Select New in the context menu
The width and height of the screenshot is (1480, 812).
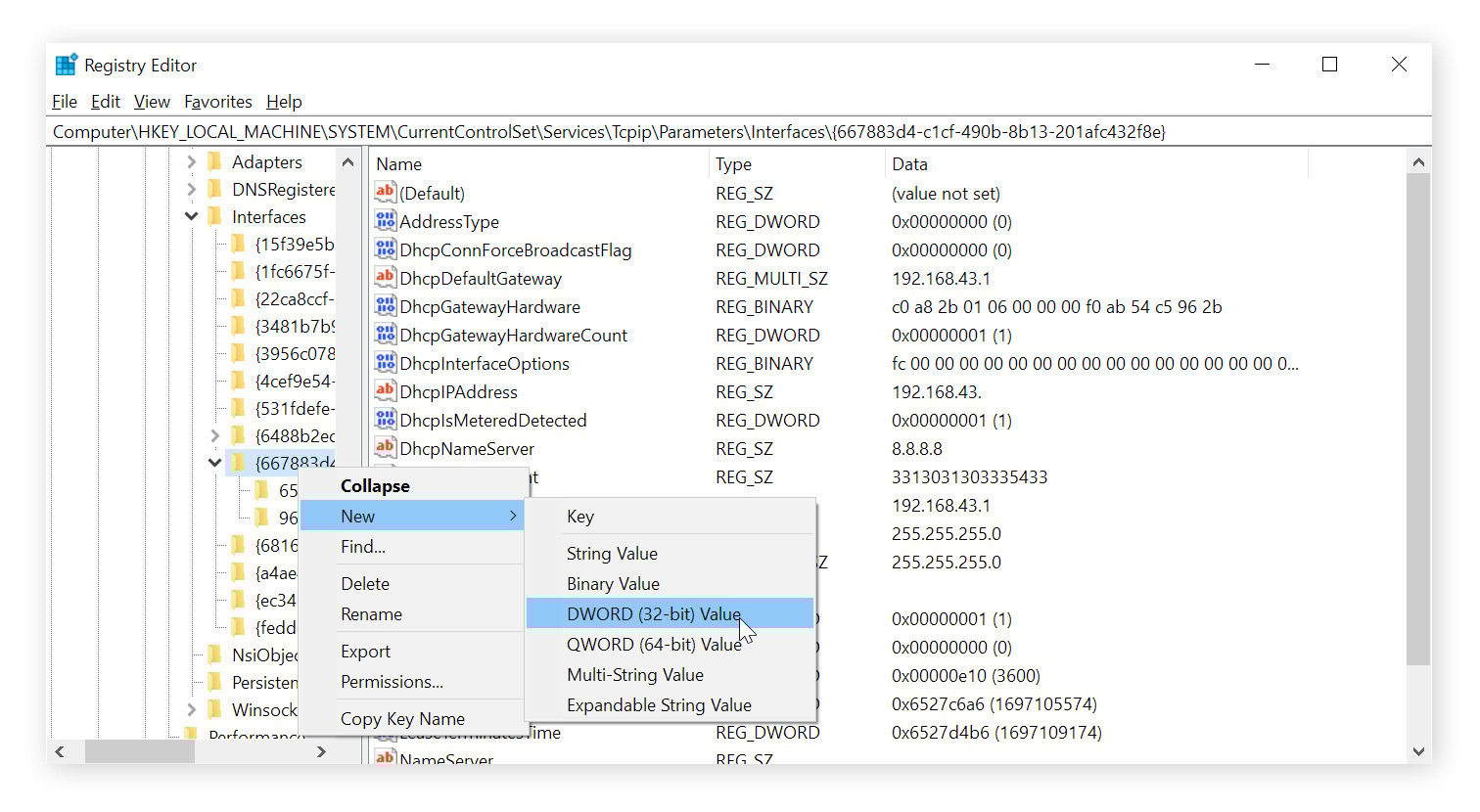pos(412,516)
